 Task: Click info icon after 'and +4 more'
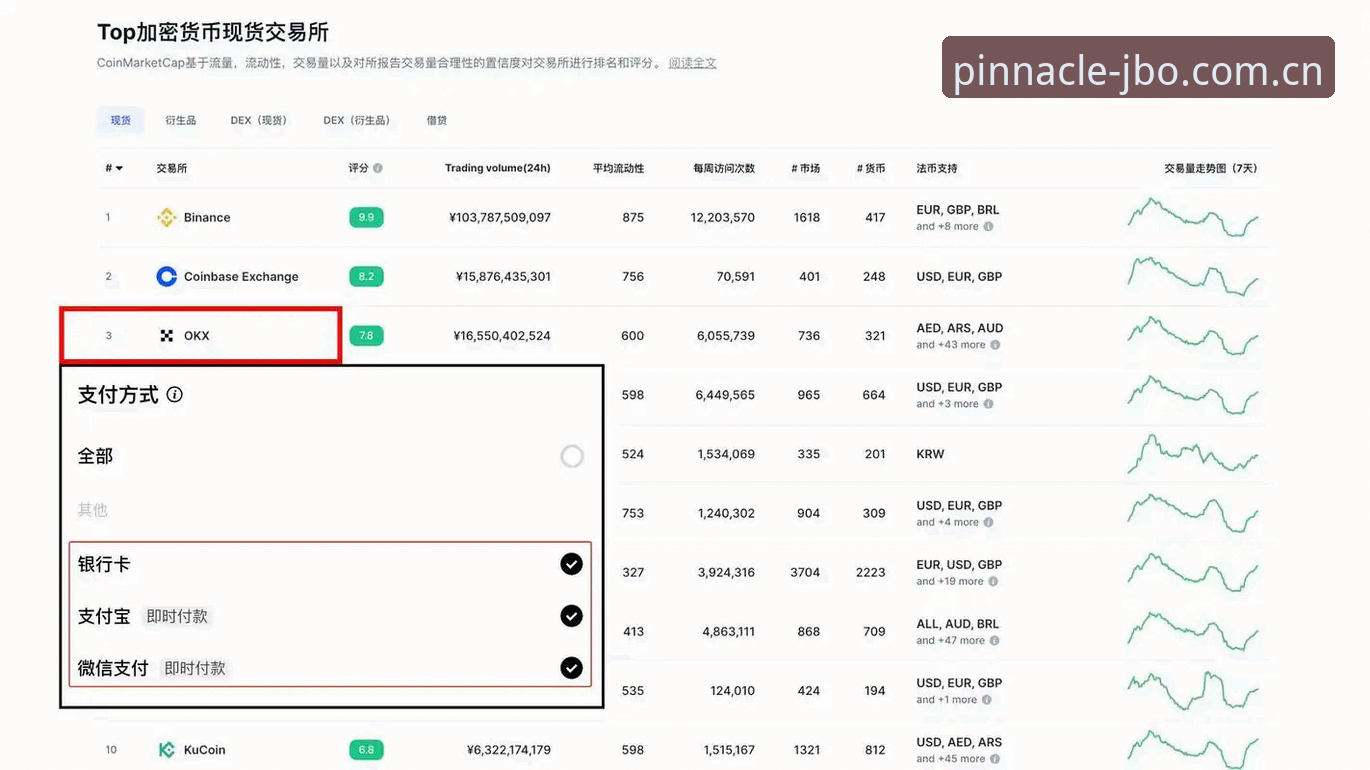[988, 522]
